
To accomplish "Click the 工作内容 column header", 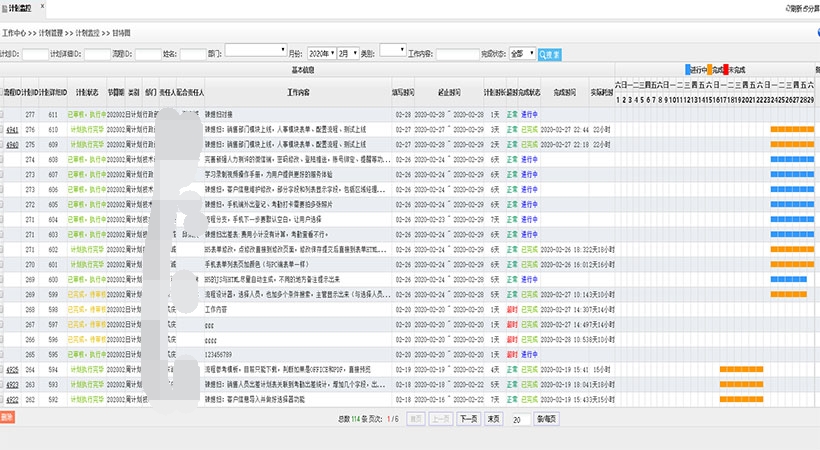I will pos(298,92).
